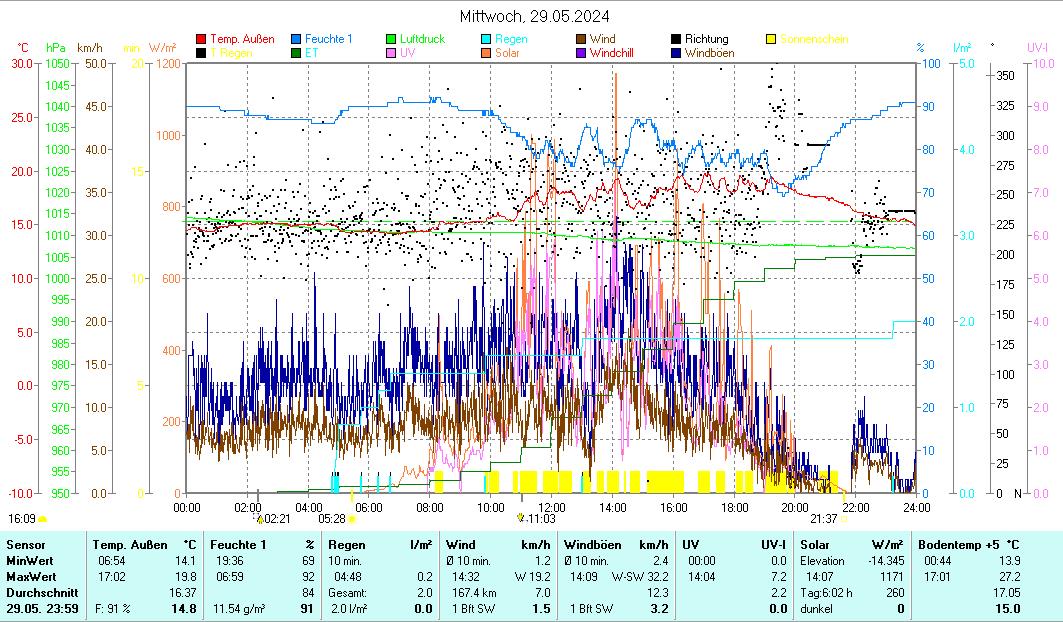Click the purple Windchill legend square
1063x622 pixels.
coord(582,53)
